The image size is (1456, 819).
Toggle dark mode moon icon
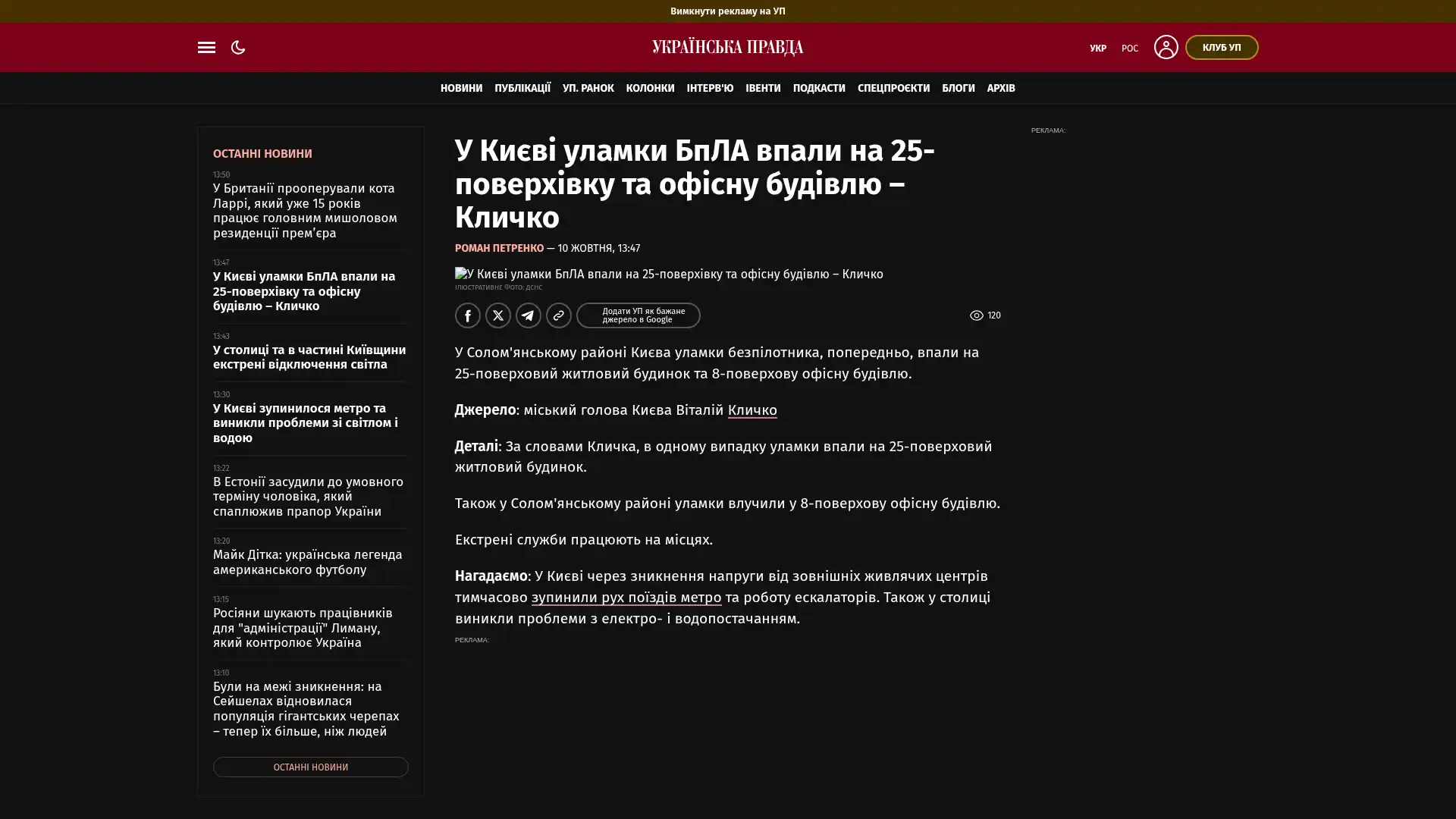(x=238, y=47)
